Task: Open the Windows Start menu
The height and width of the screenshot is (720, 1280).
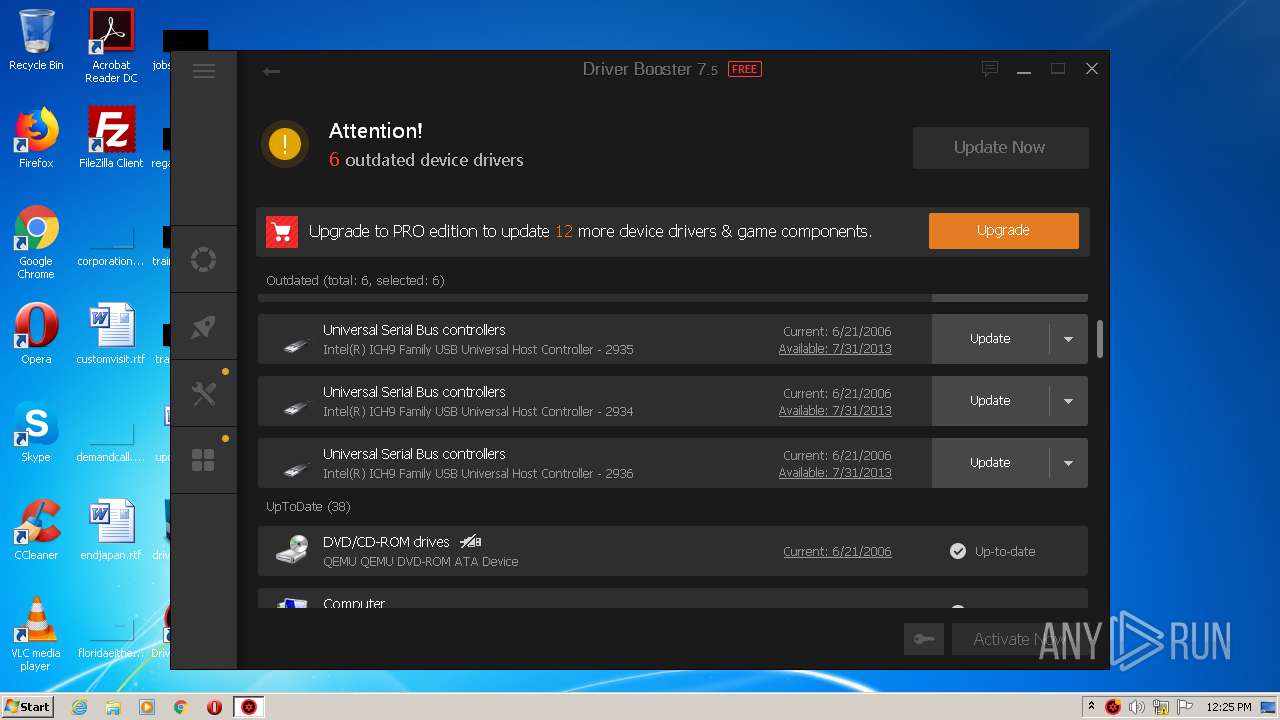Action: point(27,706)
